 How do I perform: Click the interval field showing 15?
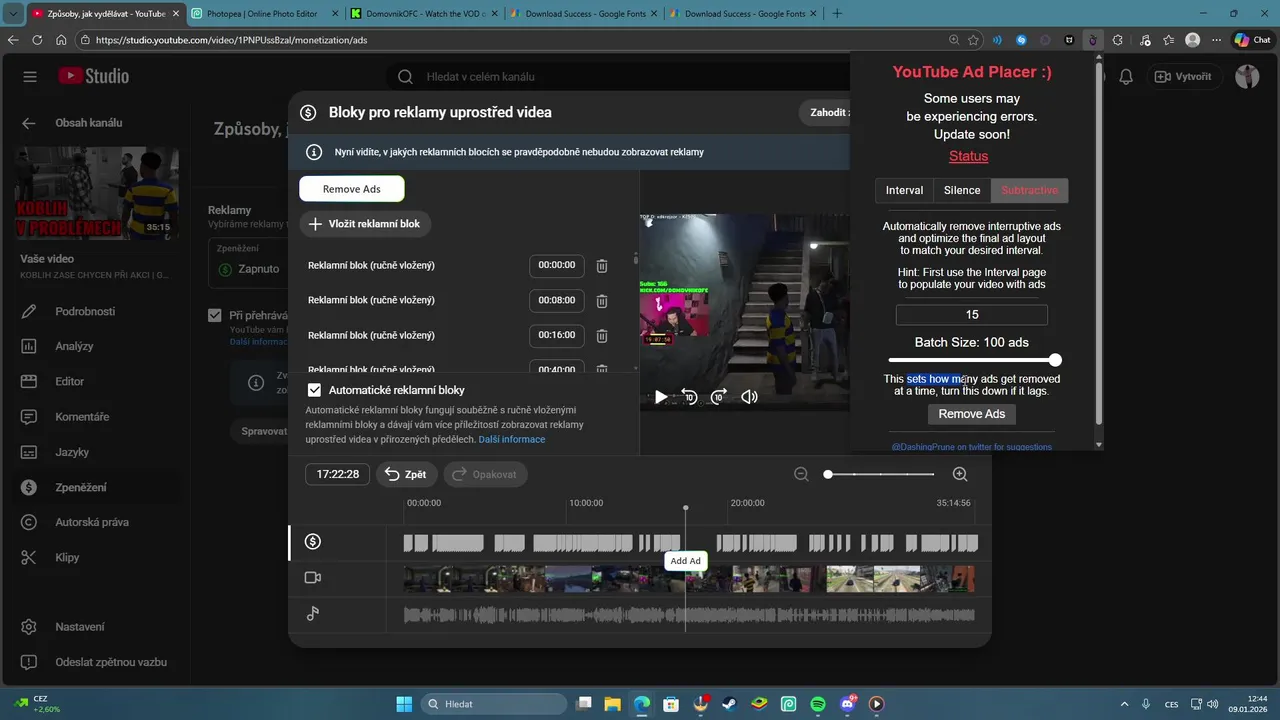pos(972,315)
